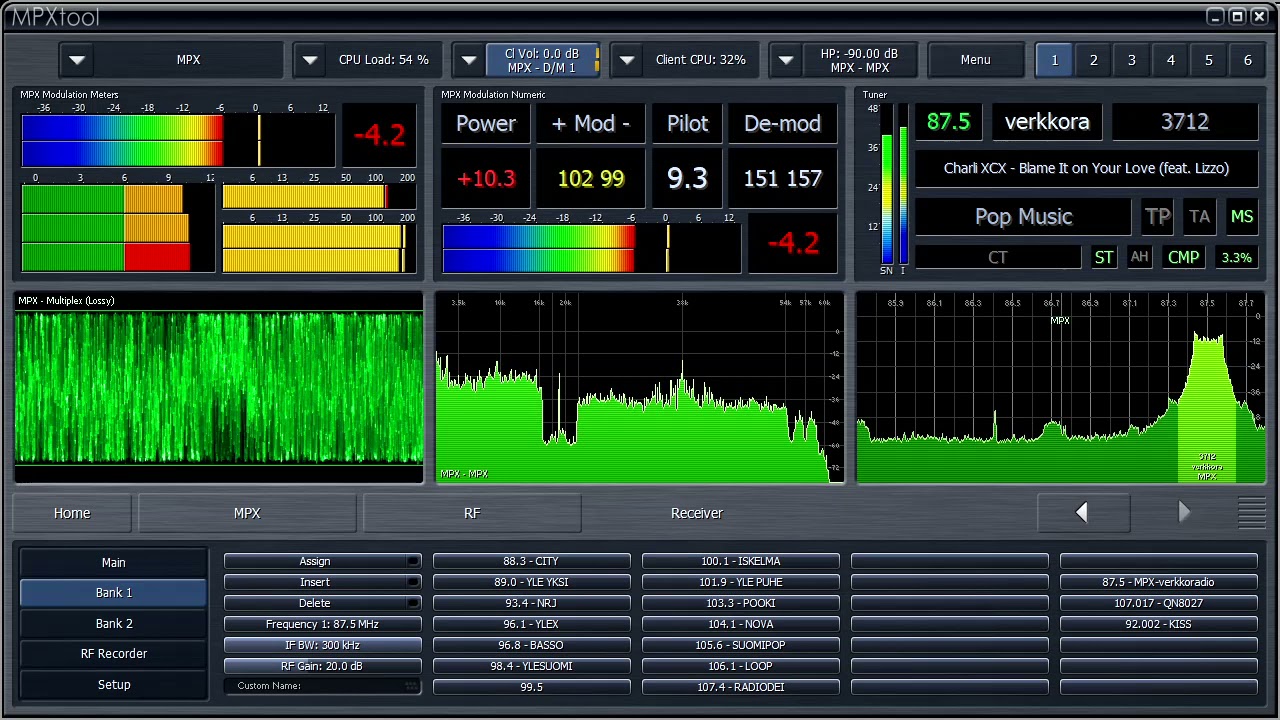Switch to preset 1
Viewport: 1280px width, 720px height.
click(x=1054, y=60)
